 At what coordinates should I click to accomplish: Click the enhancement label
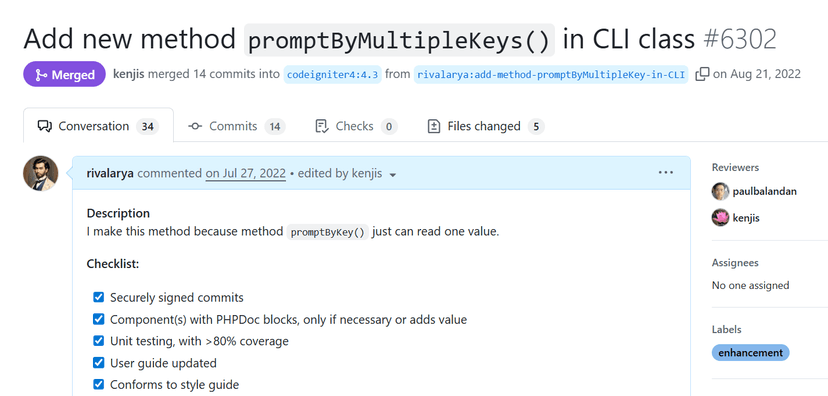pos(750,353)
